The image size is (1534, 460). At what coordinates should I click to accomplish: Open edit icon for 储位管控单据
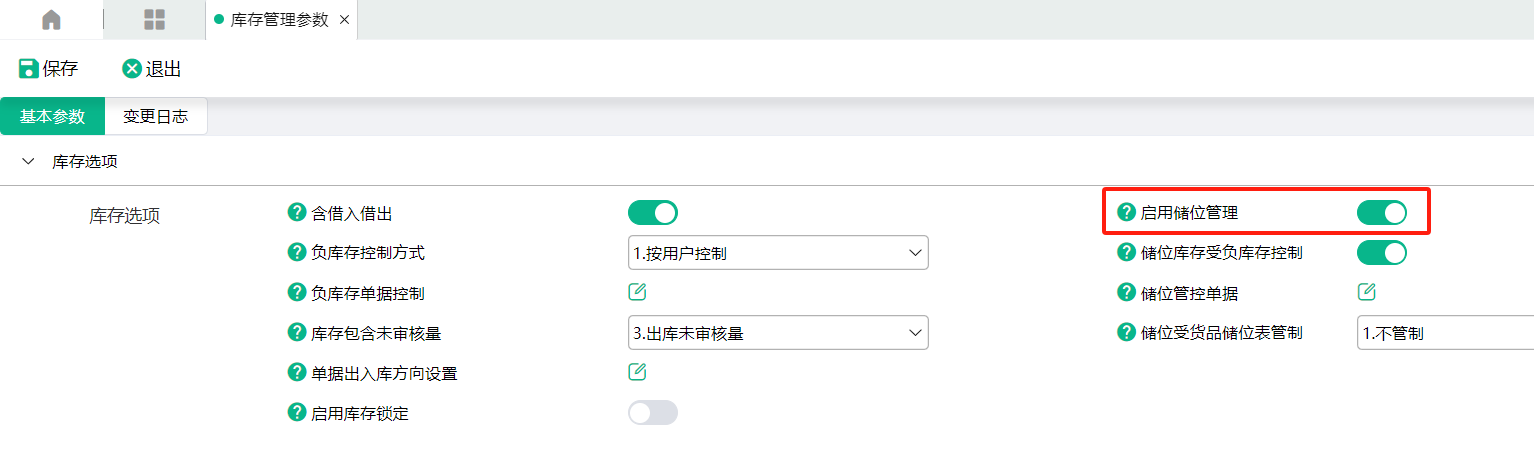[1366, 292]
